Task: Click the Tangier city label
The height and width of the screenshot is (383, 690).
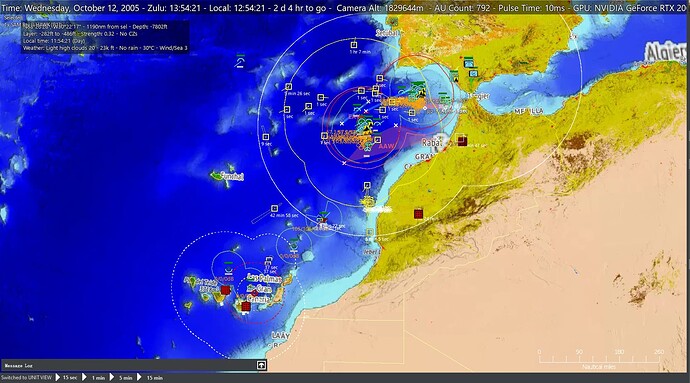Action: pyautogui.click(x=479, y=96)
